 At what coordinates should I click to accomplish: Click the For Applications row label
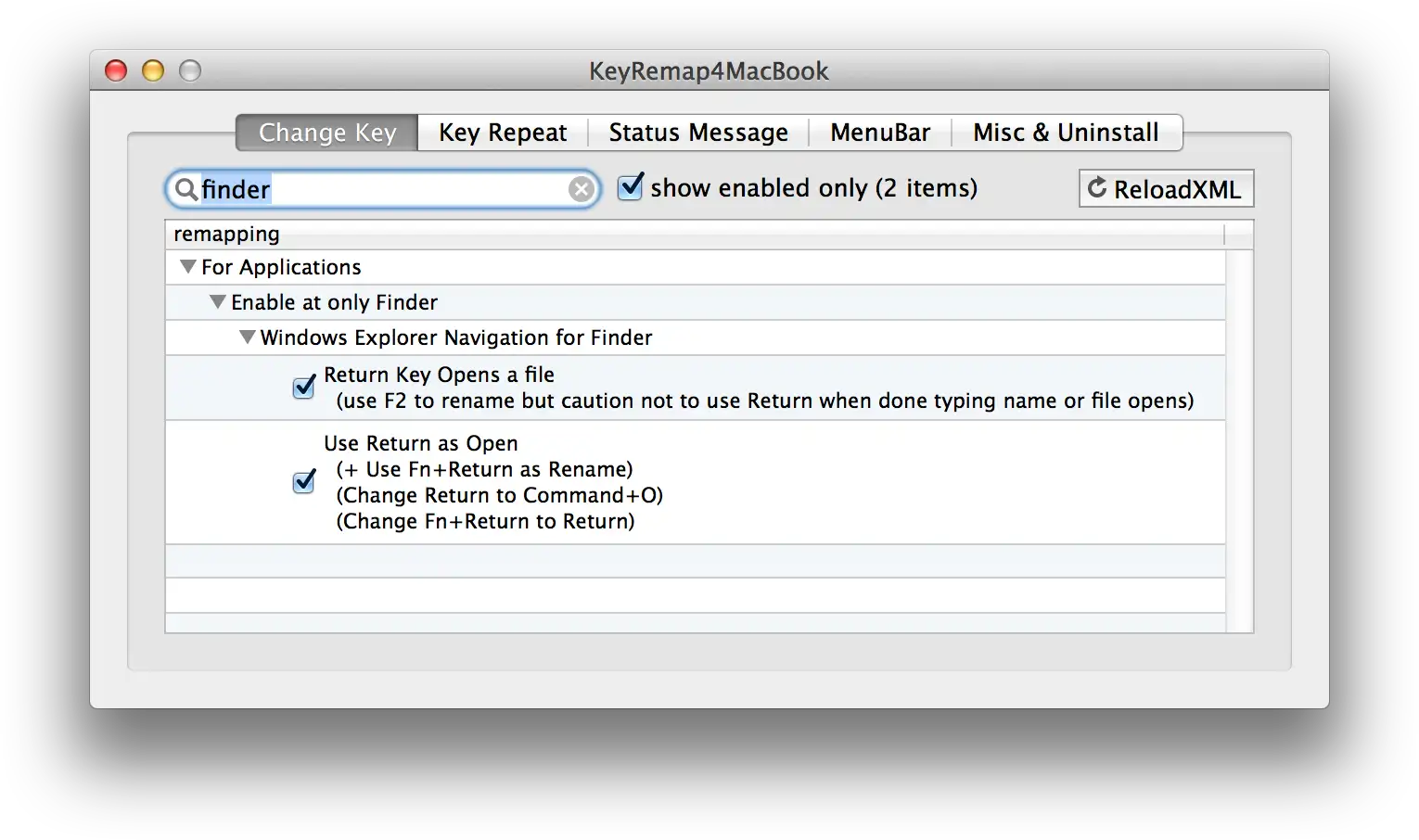[281, 267]
